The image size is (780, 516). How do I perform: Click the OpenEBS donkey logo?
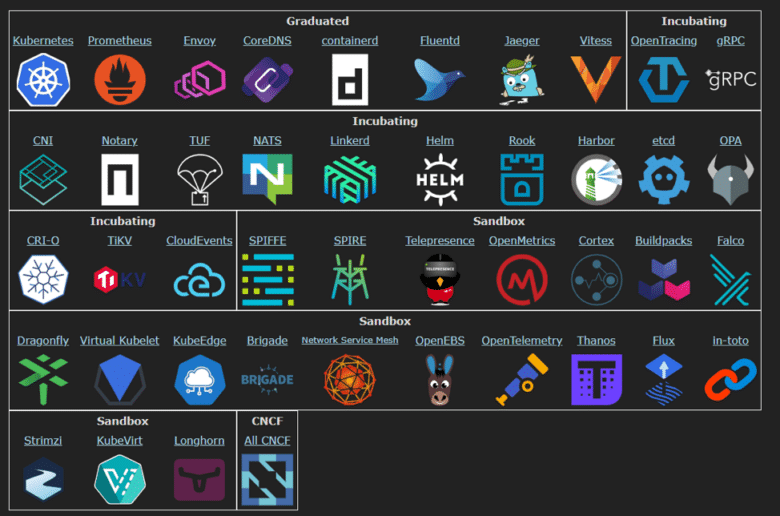tap(440, 380)
